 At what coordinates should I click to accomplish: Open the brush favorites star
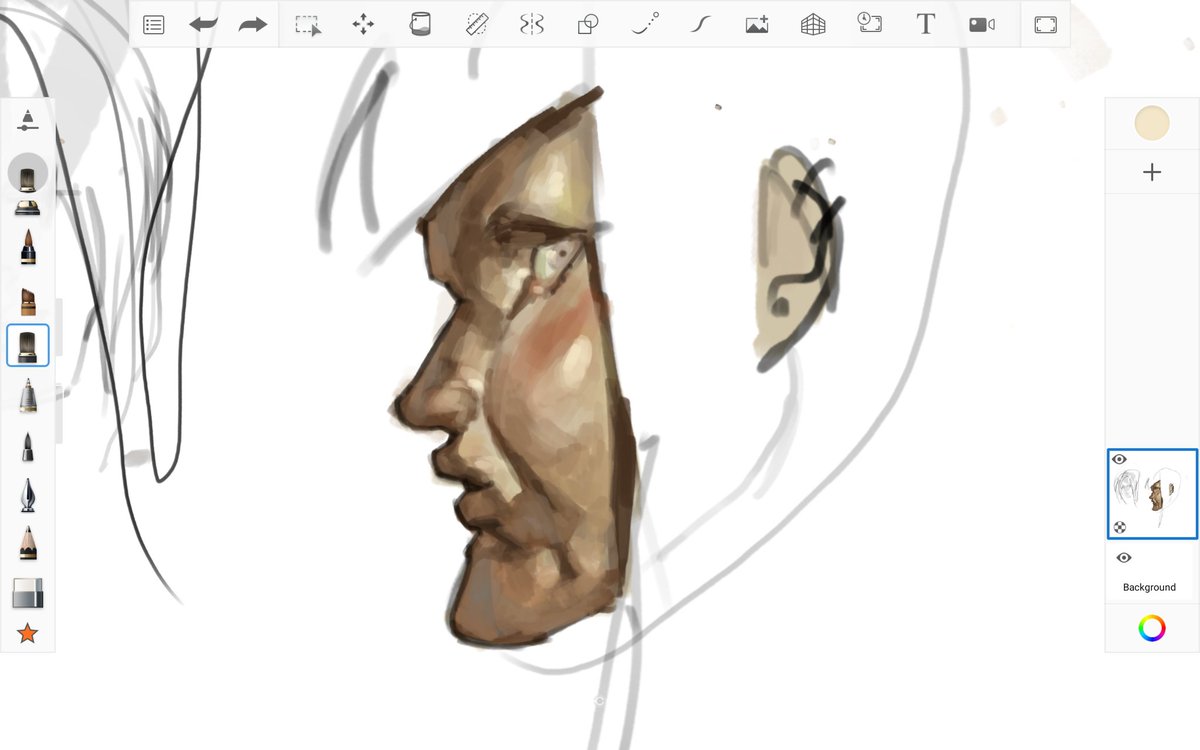click(x=27, y=632)
